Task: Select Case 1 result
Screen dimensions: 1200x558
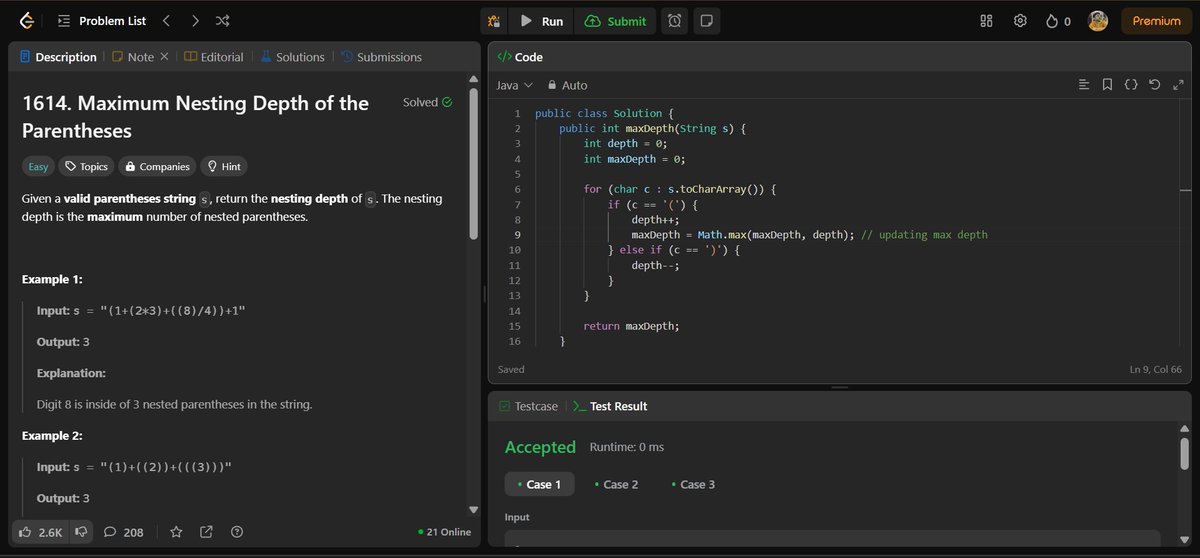Action: click(539, 484)
